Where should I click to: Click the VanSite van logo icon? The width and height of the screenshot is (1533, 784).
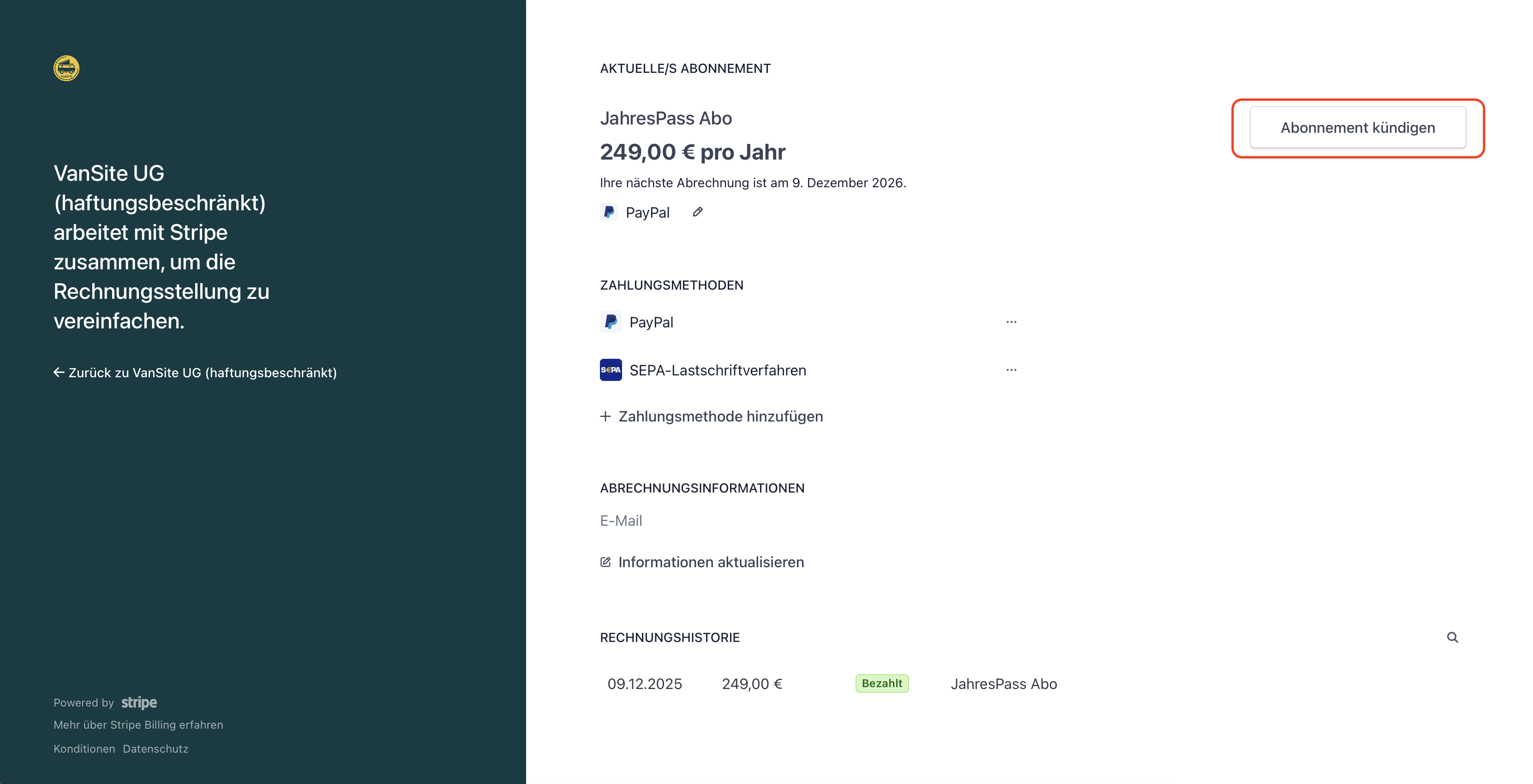tap(66, 68)
